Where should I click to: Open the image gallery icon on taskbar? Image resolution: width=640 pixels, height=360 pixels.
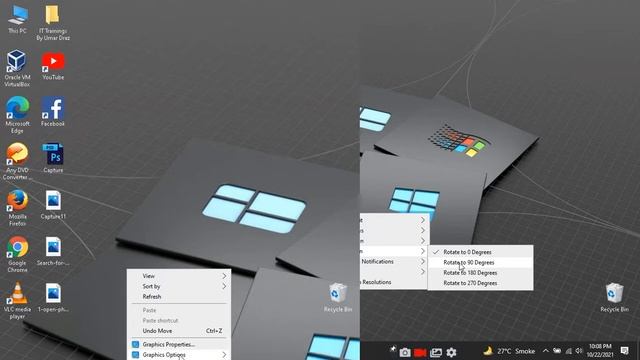click(x=436, y=352)
